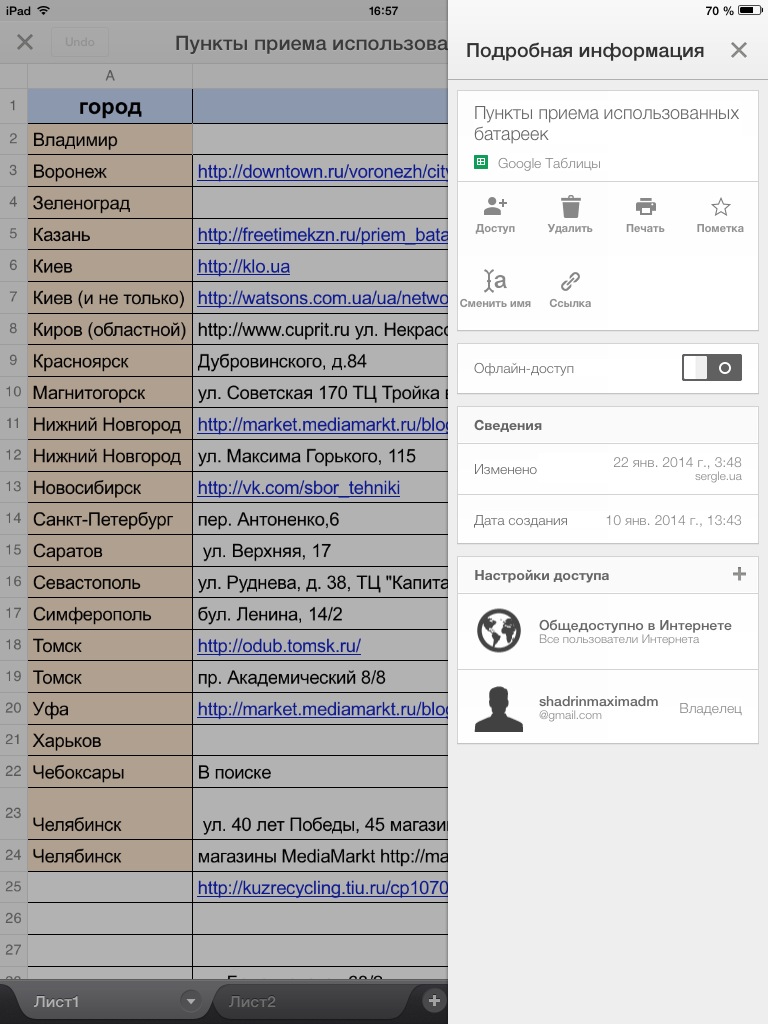Select the column A header
The width and height of the screenshot is (768, 1024).
pos(110,76)
